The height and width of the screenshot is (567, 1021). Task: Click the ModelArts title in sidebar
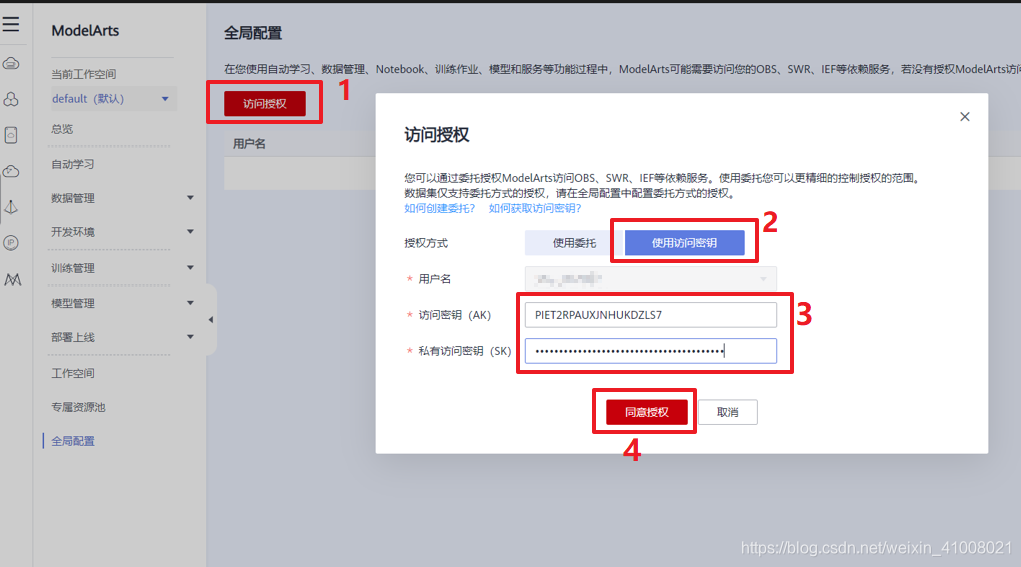click(x=85, y=31)
